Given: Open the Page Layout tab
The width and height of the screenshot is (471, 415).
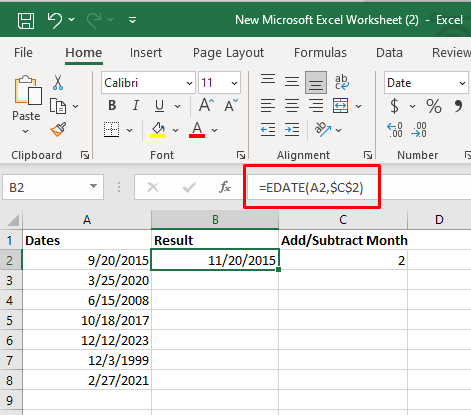Looking at the screenshot, I should [228, 53].
